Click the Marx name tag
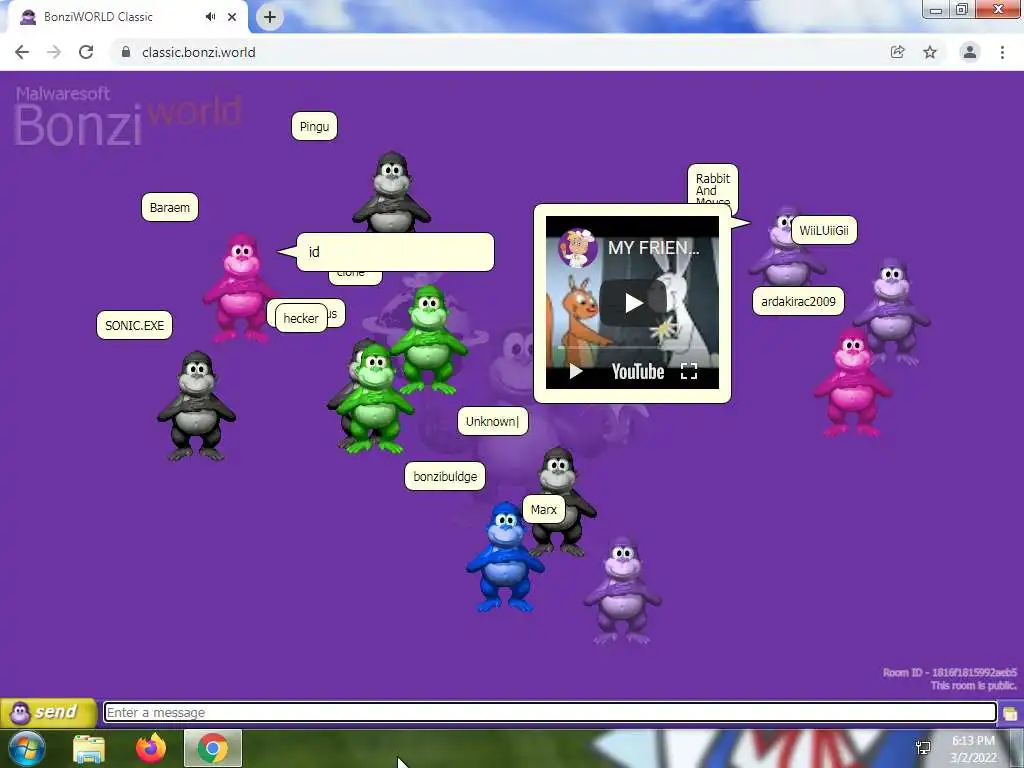 tap(543, 509)
